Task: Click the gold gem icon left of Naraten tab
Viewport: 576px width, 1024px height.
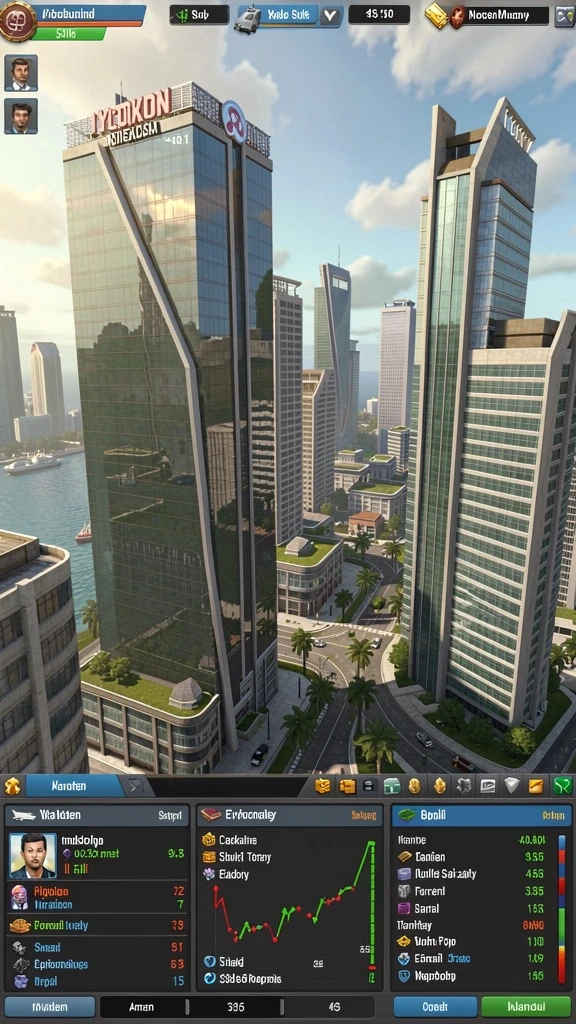Action: tap(12, 786)
